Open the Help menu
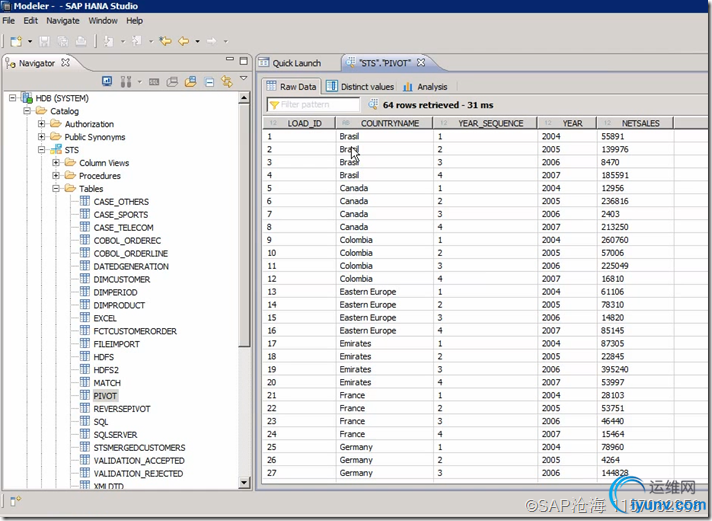Screen dimensions: 712x521 (x=134, y=20)
